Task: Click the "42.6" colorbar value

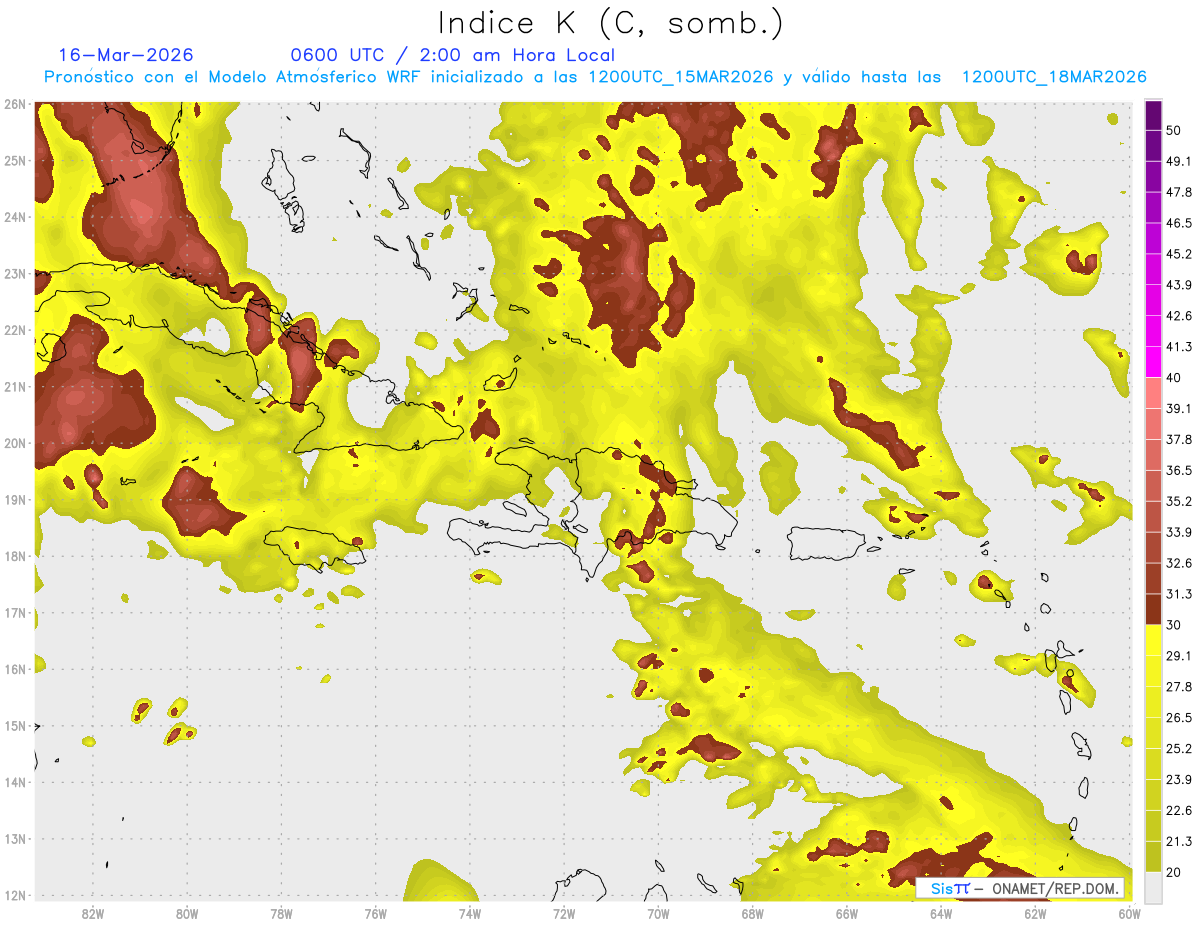Action: pos(1179,316)
